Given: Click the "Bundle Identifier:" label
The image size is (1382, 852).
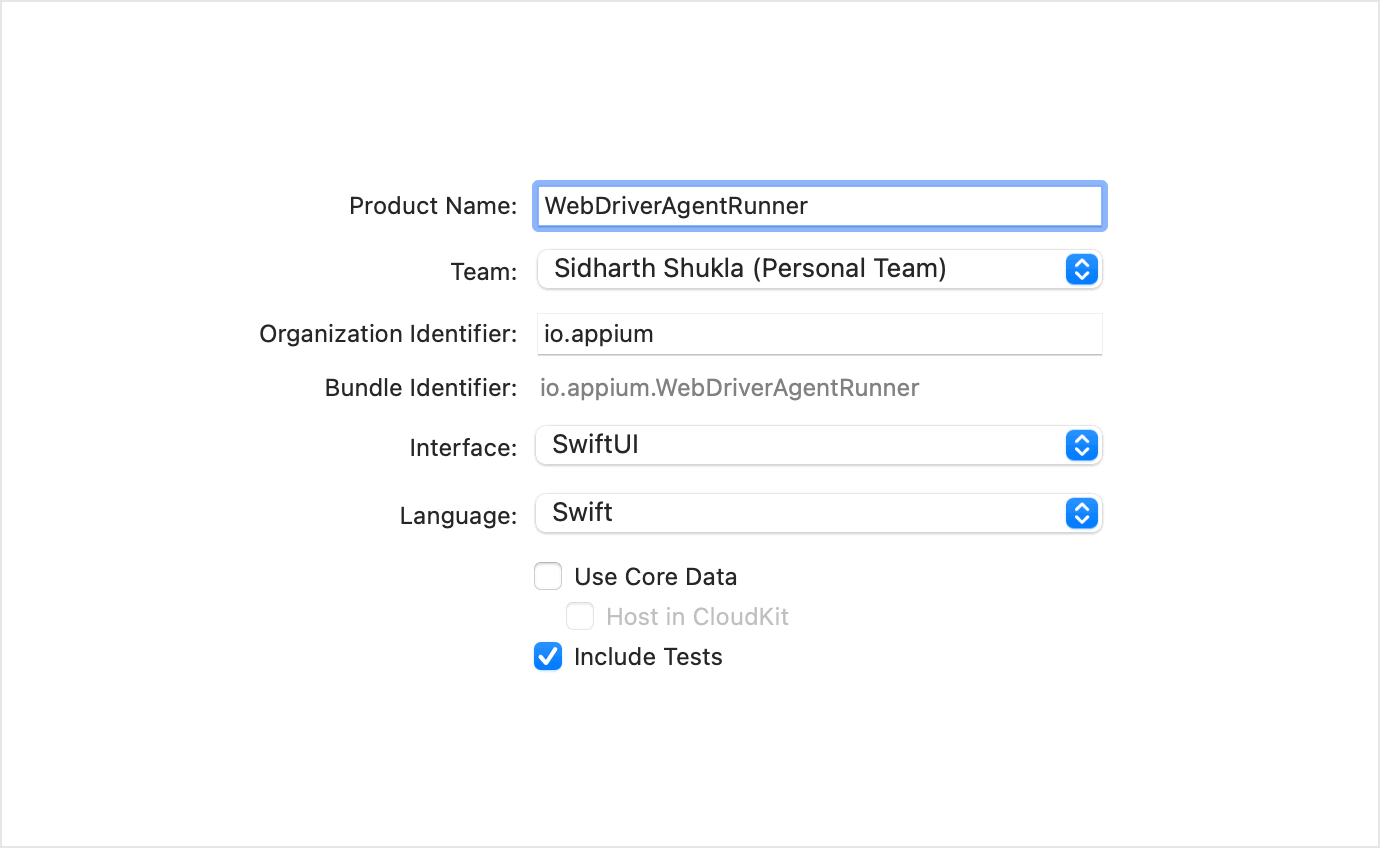Looking at the screenshot, I should pyautogui.click(x=421, y=388).
